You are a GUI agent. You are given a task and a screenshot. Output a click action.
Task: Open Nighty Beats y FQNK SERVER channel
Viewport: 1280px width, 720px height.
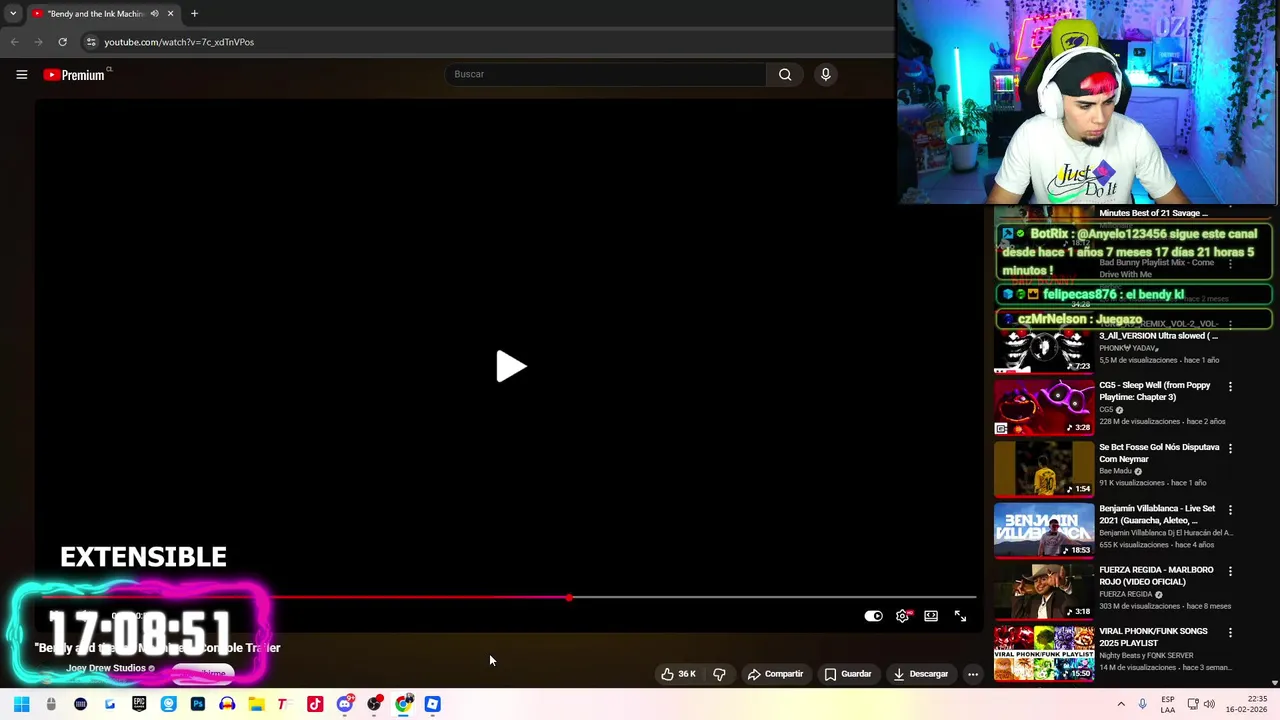(x=1146, y=656)
